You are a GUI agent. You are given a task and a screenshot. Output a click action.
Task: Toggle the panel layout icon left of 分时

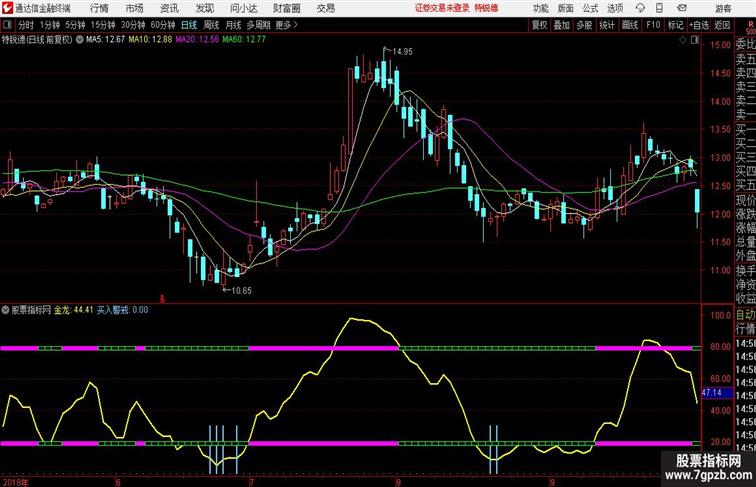point(7,25)
